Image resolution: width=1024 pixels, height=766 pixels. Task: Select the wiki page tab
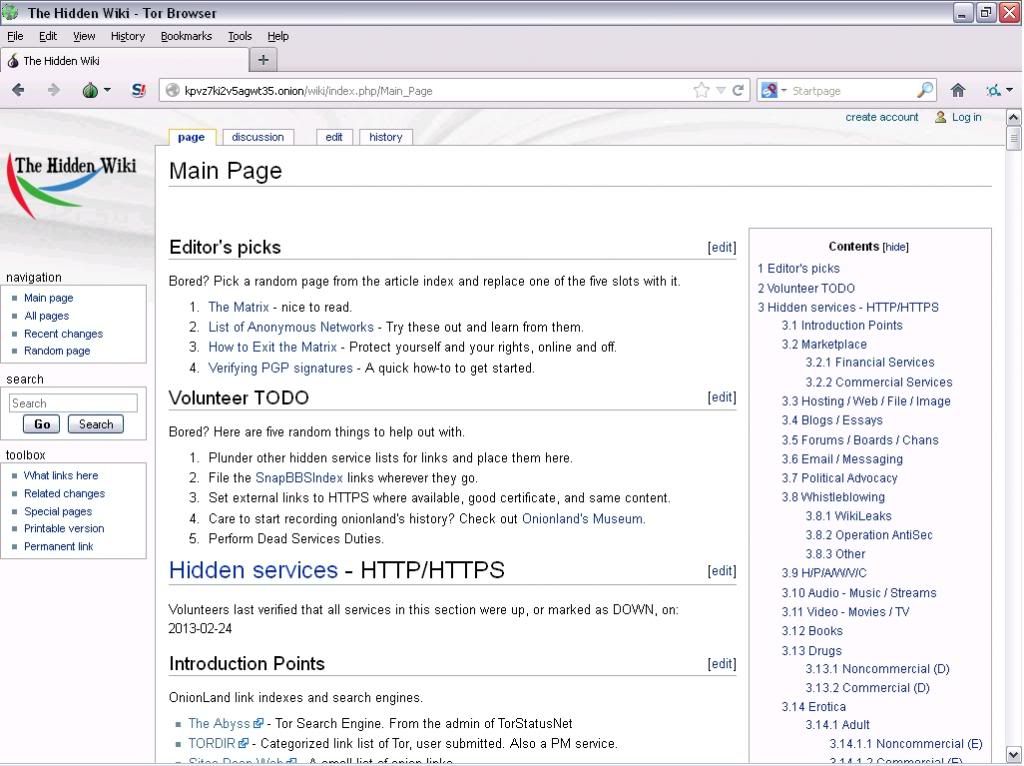point(191,137)
